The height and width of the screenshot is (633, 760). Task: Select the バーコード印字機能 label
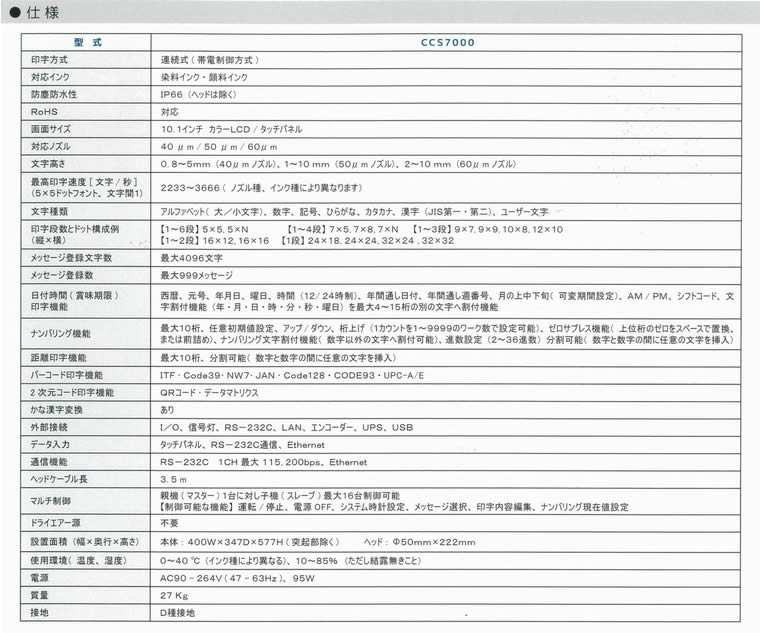(x=66, y=375)
